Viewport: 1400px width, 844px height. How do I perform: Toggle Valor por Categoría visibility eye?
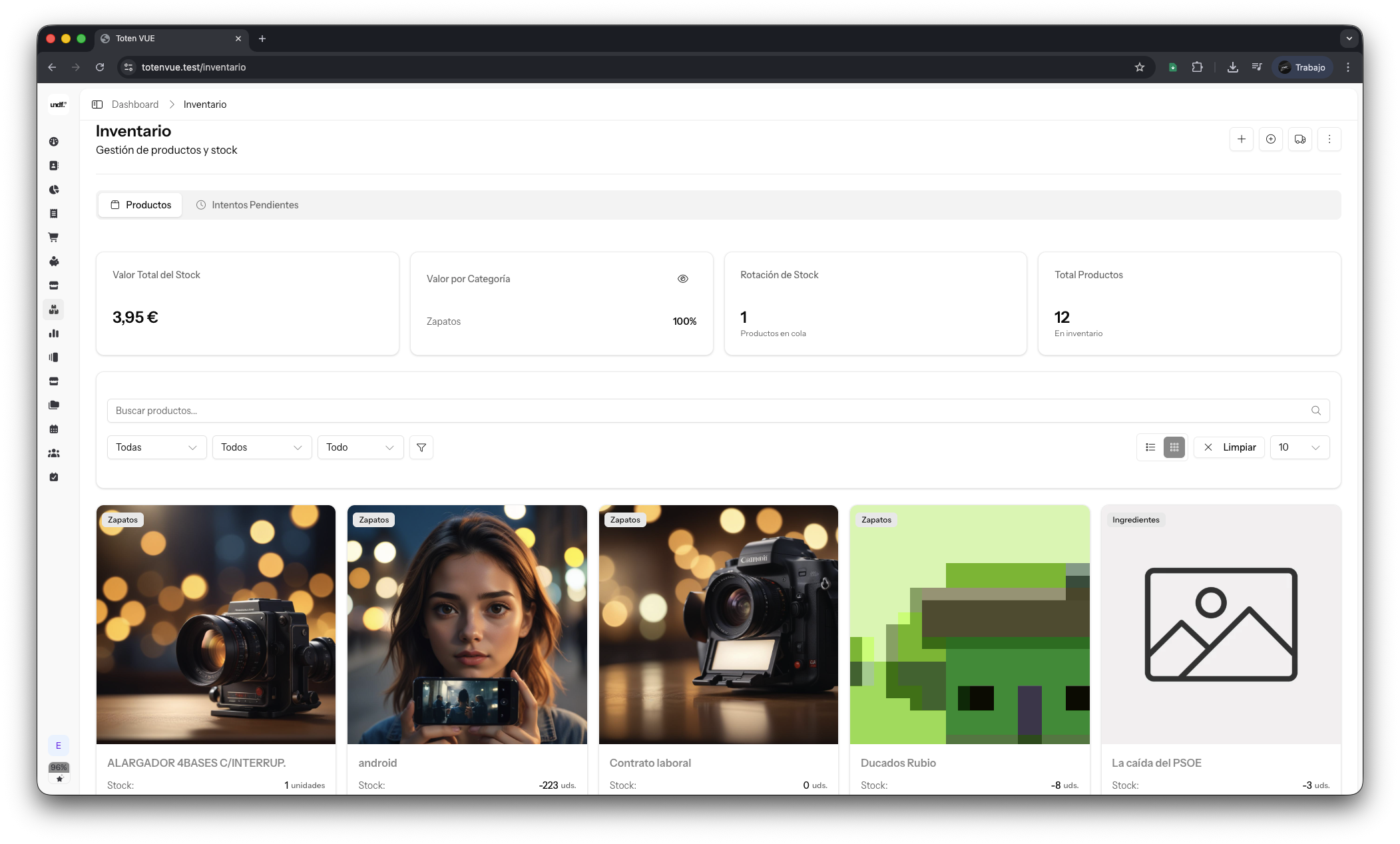pos(683,279)
